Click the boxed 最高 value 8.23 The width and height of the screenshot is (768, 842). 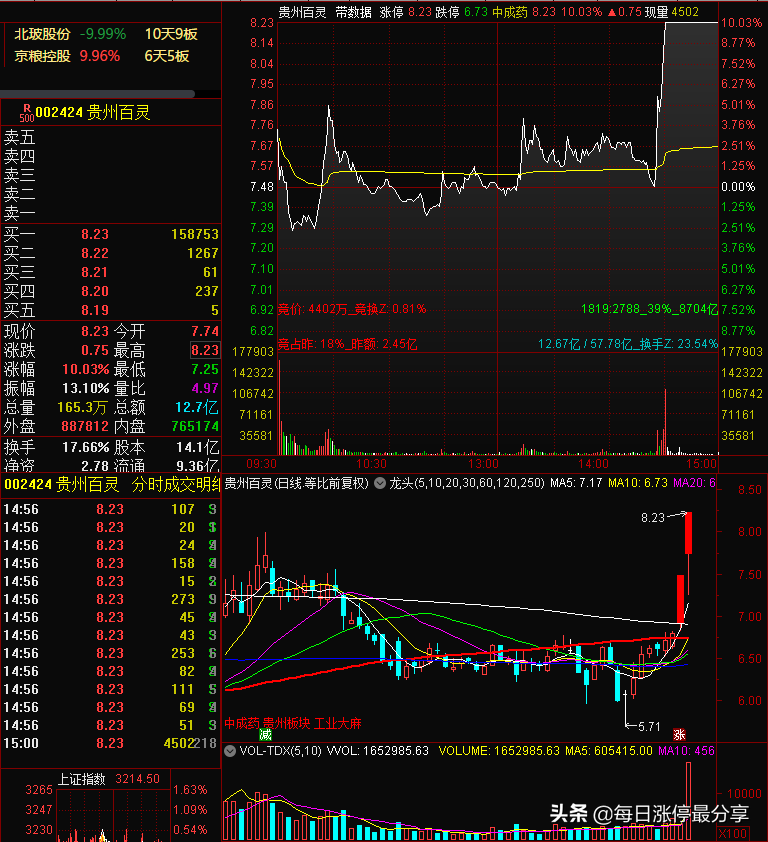(x=205, y=351)
